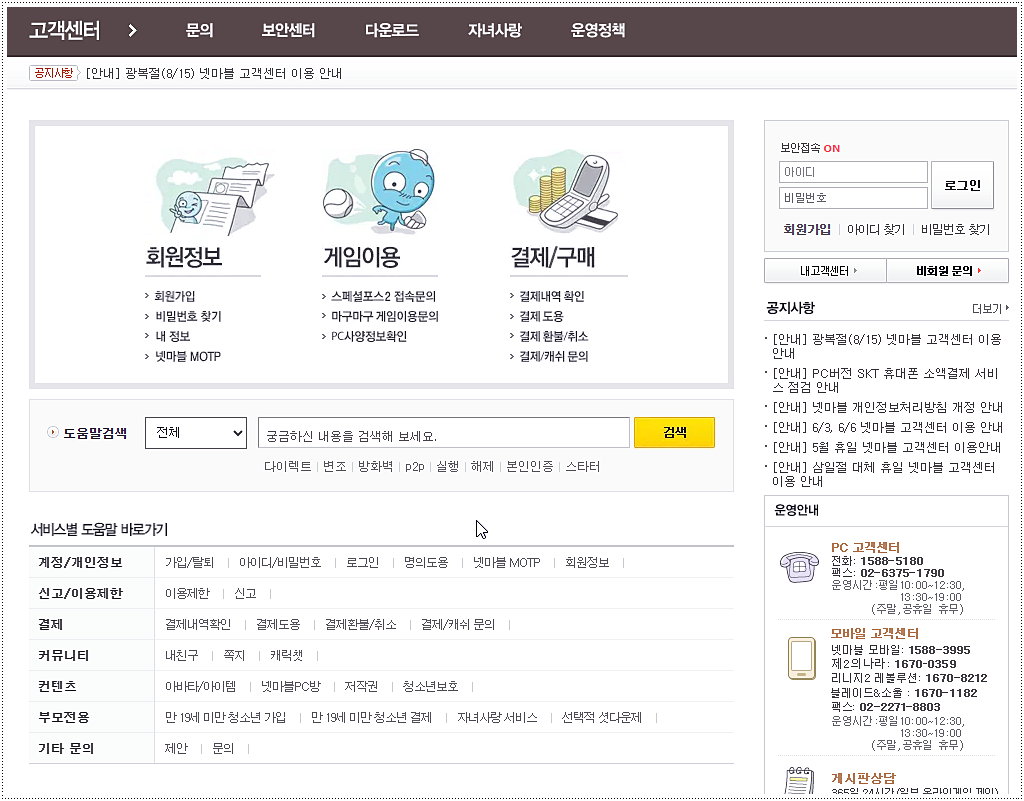The width and height of the screenshot is (1024, 801).
Task: Click the arrow next to 고객센터 title
Action: pos(133,30)
